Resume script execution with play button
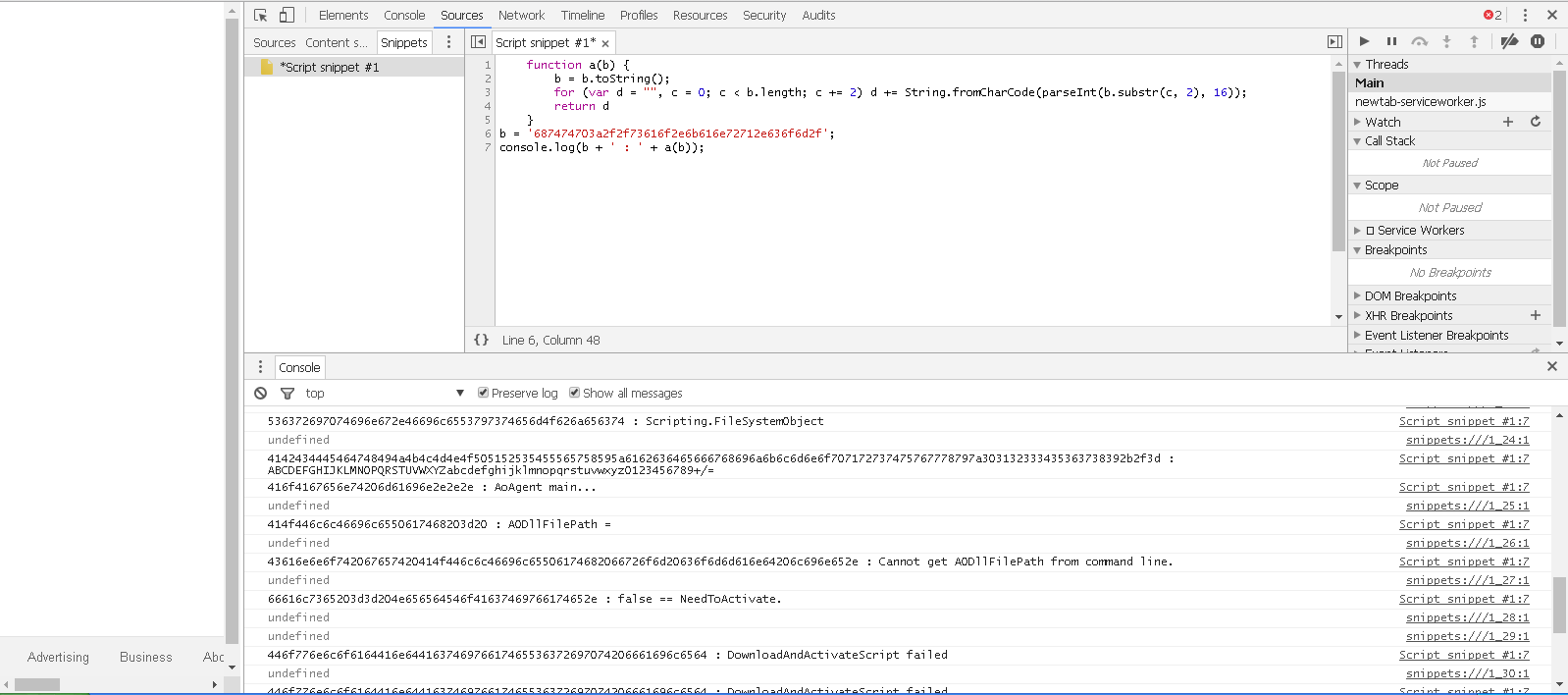This screenshot has height=695, width=1568. (1364, 41)
